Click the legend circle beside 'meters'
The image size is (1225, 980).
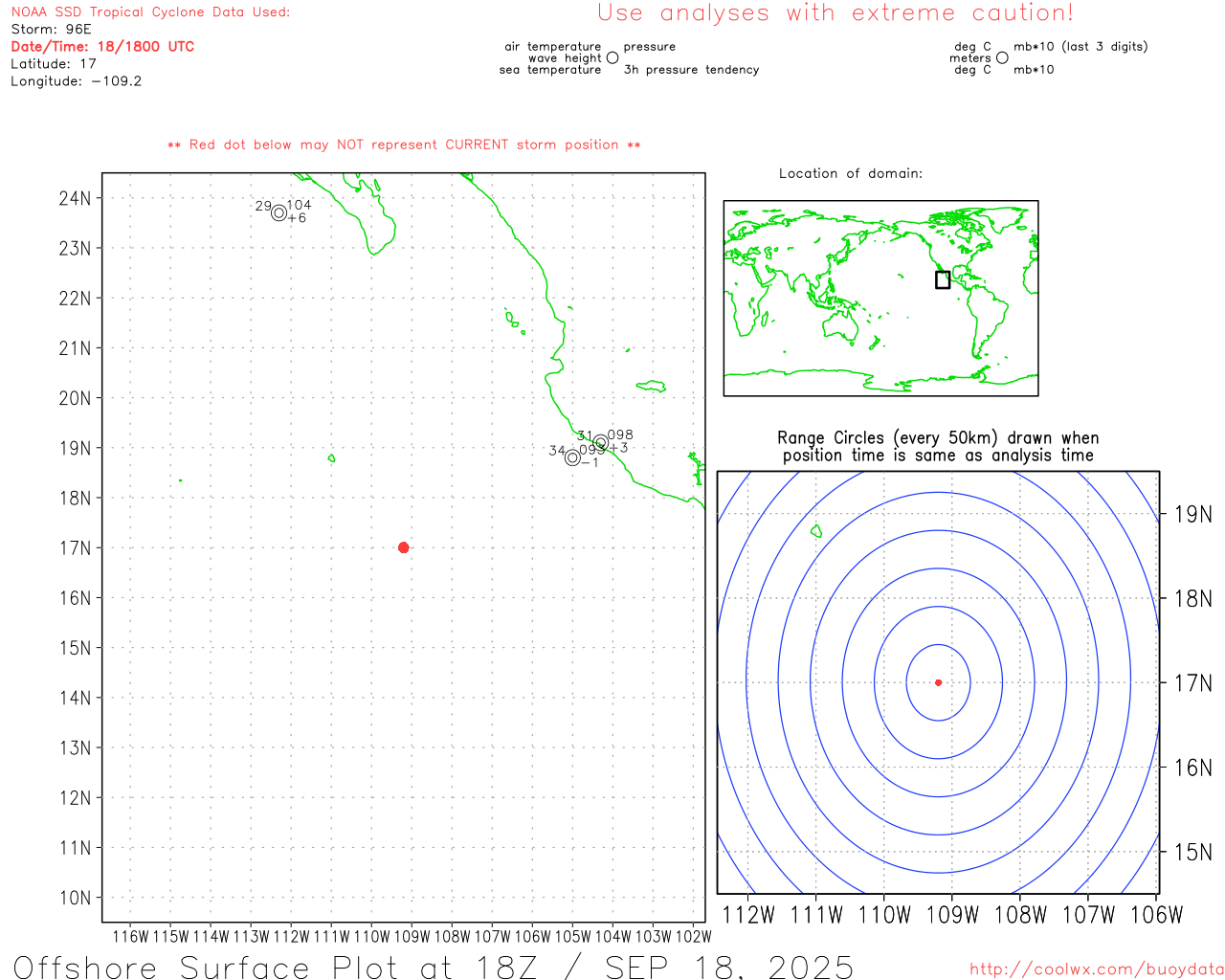click(x=1002, y=57)
